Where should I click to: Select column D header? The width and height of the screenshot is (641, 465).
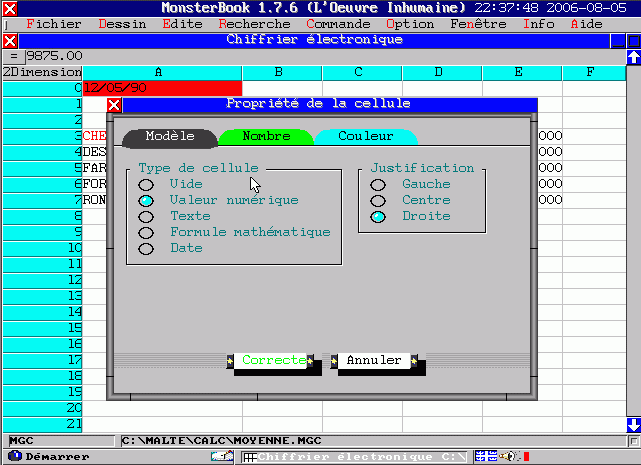click(x=442, y=73)
